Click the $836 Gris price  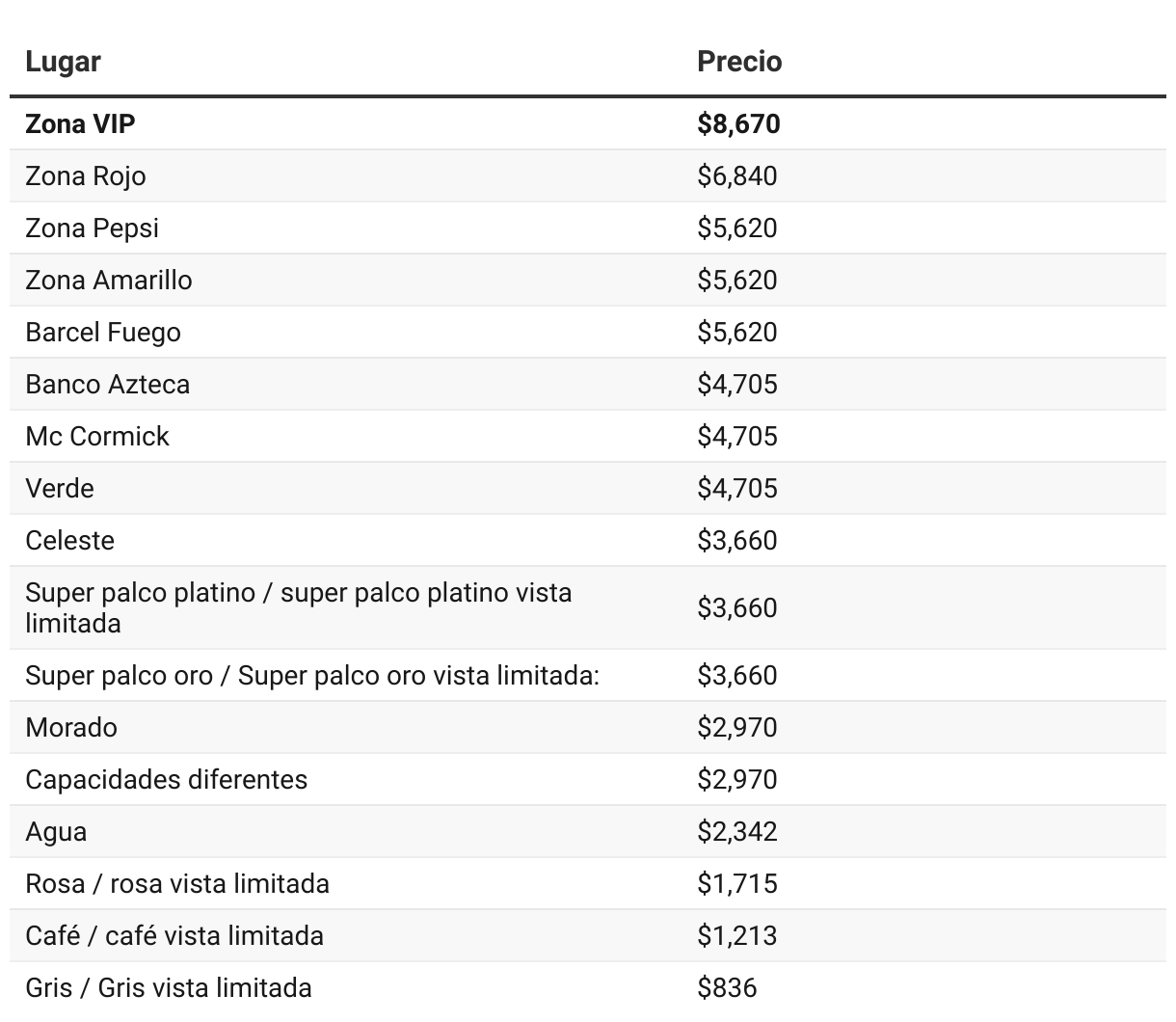coord(728,988)
